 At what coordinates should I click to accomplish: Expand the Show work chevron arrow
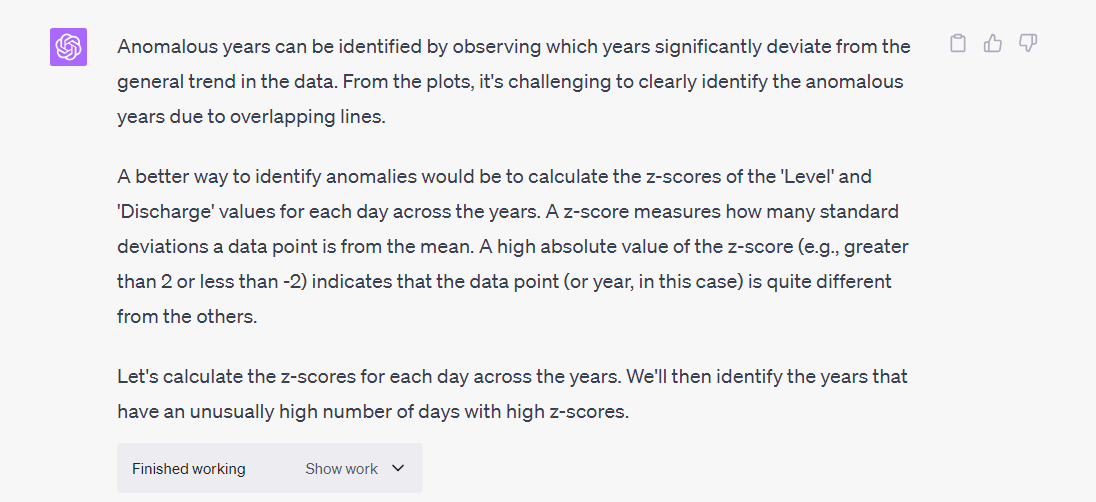click(398, 469)
